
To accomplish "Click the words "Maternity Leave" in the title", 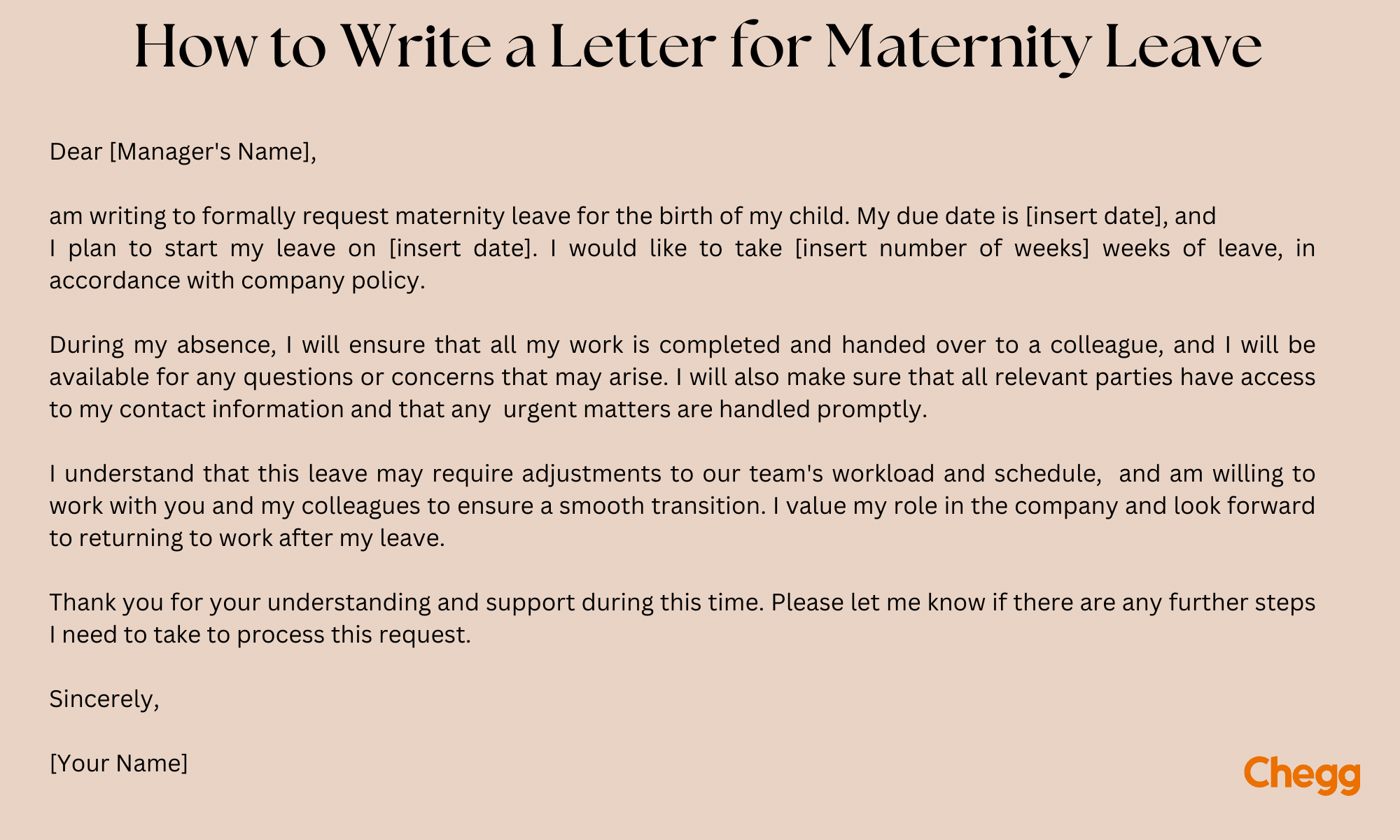I will coord(1043,46).
